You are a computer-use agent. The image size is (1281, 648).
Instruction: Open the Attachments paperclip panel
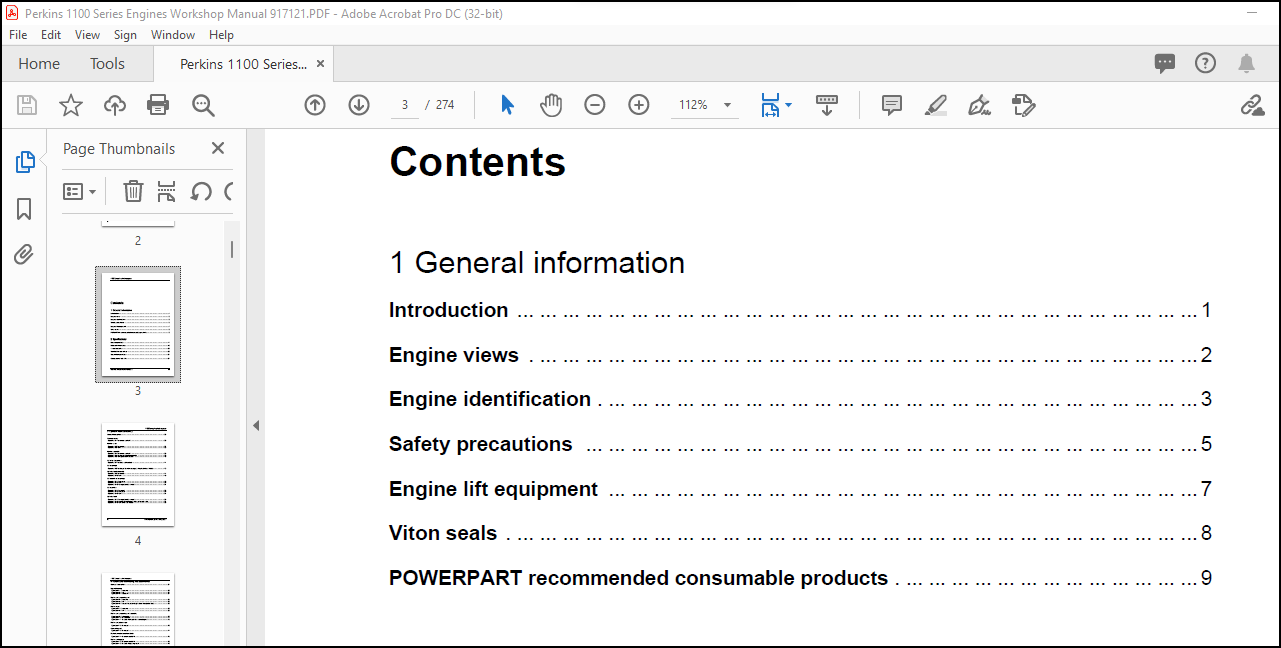24,254
